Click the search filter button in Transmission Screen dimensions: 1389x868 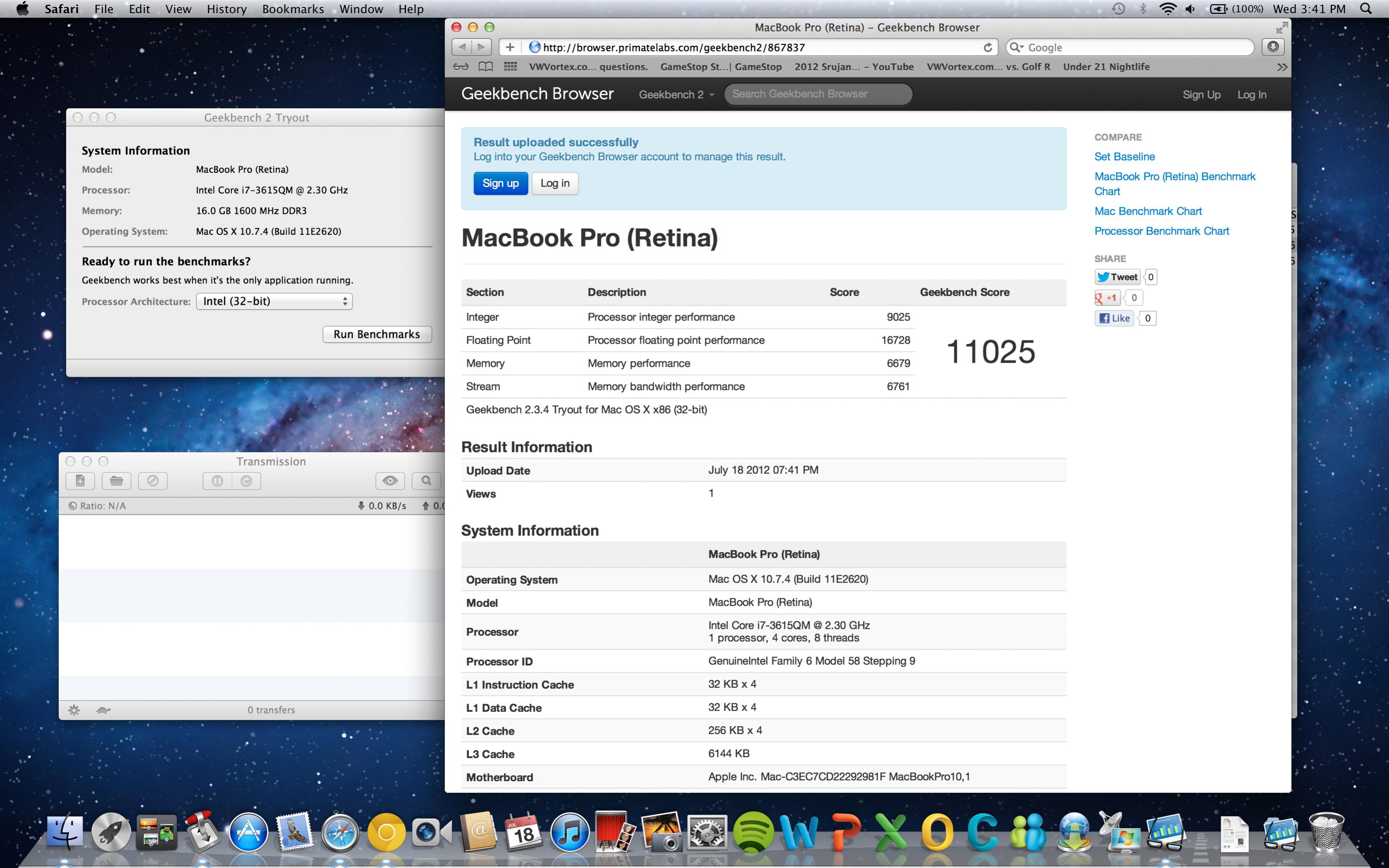[426, 481]
